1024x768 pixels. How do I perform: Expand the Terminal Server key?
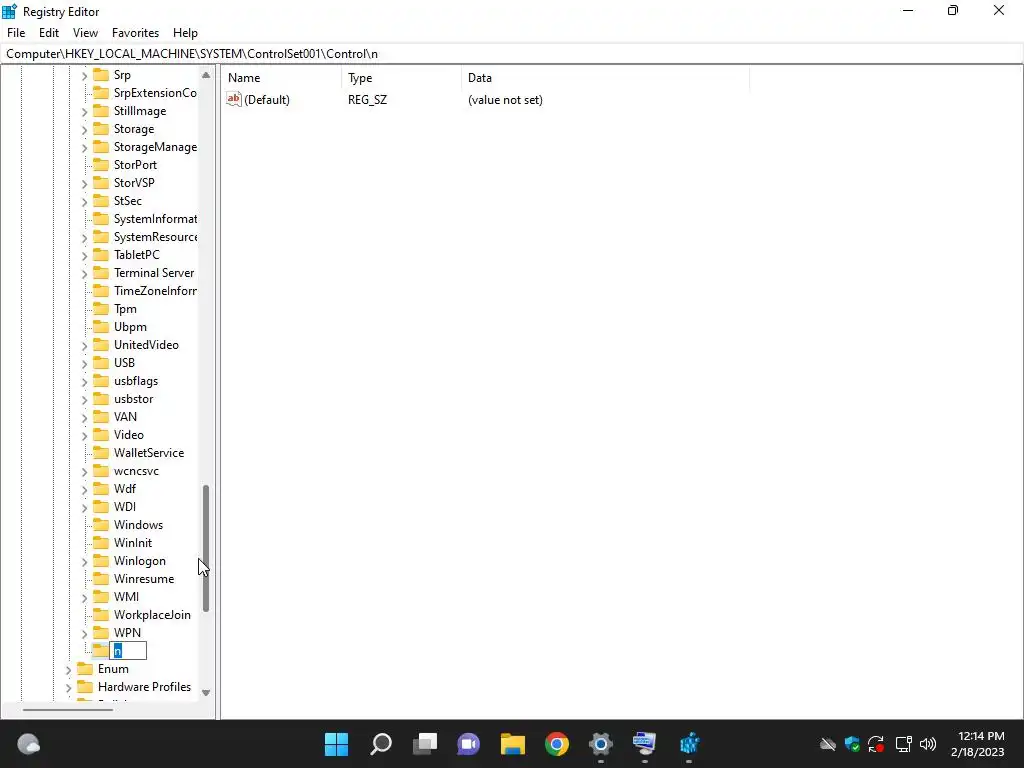[x=84, y=274]
